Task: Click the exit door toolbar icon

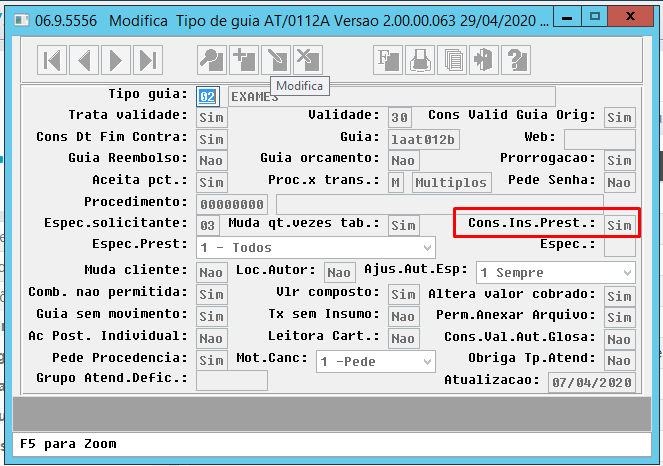Action: point(484,60)
